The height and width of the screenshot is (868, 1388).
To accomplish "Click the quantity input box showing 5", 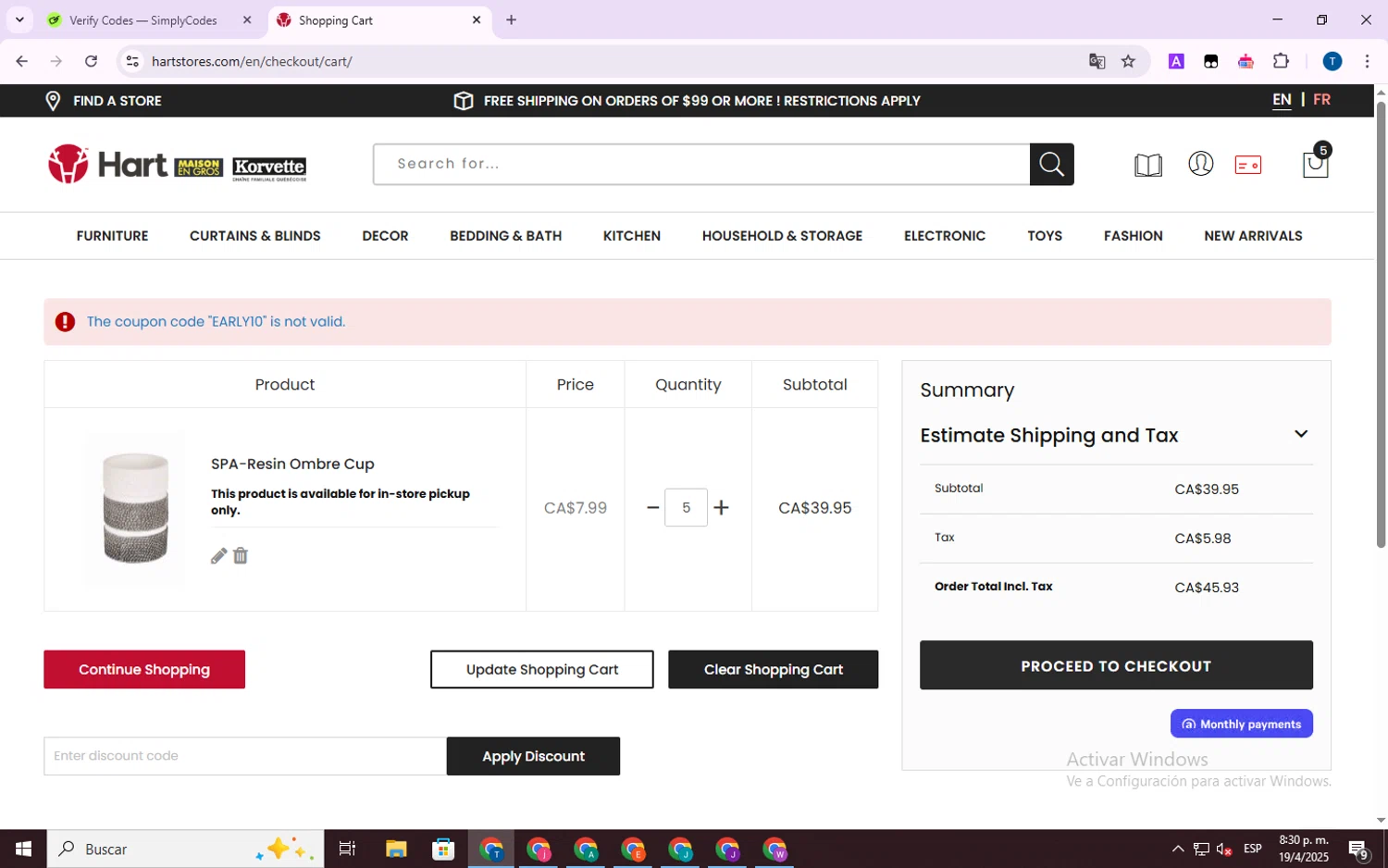I will pyautogui.click(x=686, y=507).
